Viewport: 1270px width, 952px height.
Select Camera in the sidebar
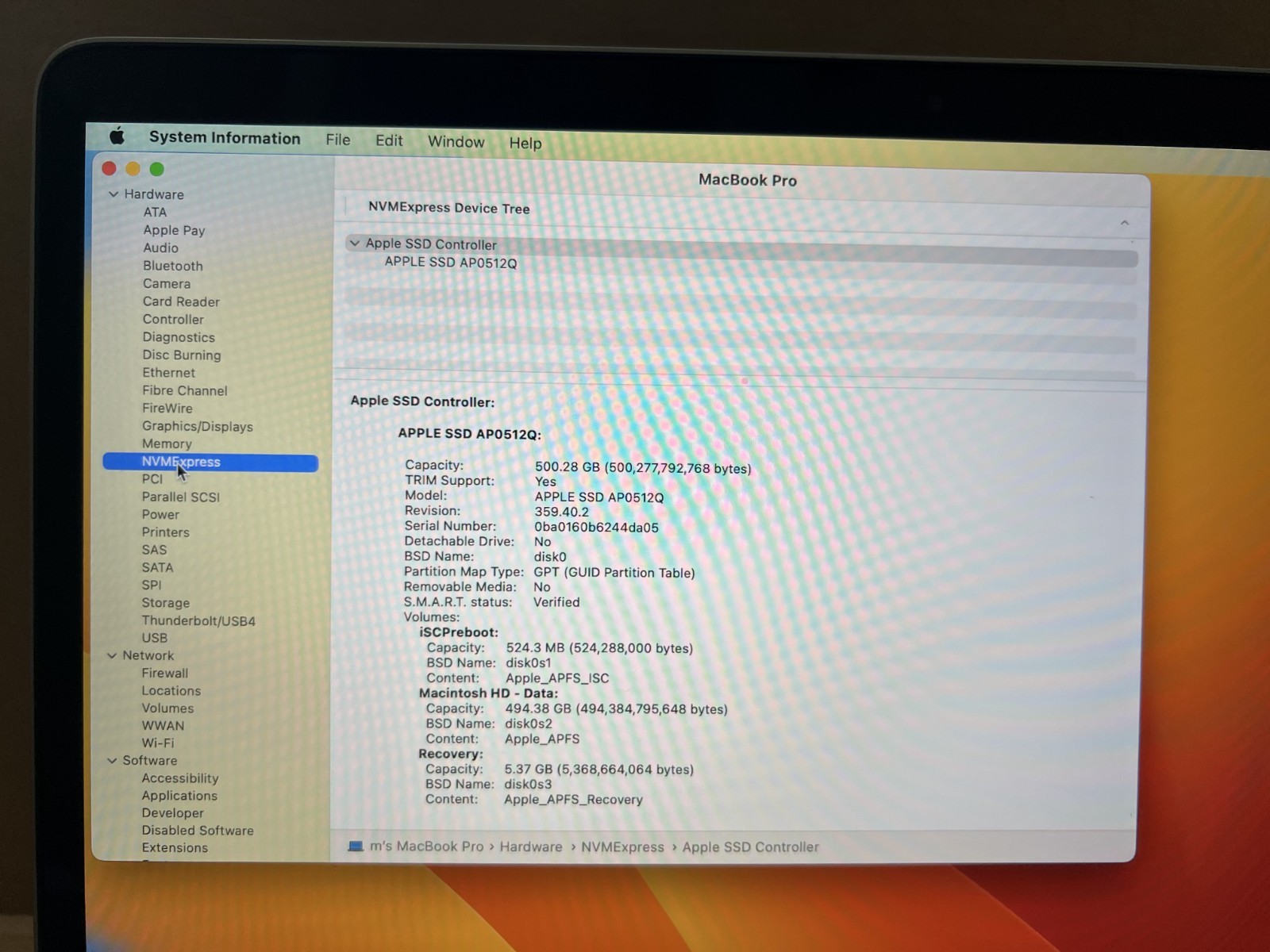[166, 283]
